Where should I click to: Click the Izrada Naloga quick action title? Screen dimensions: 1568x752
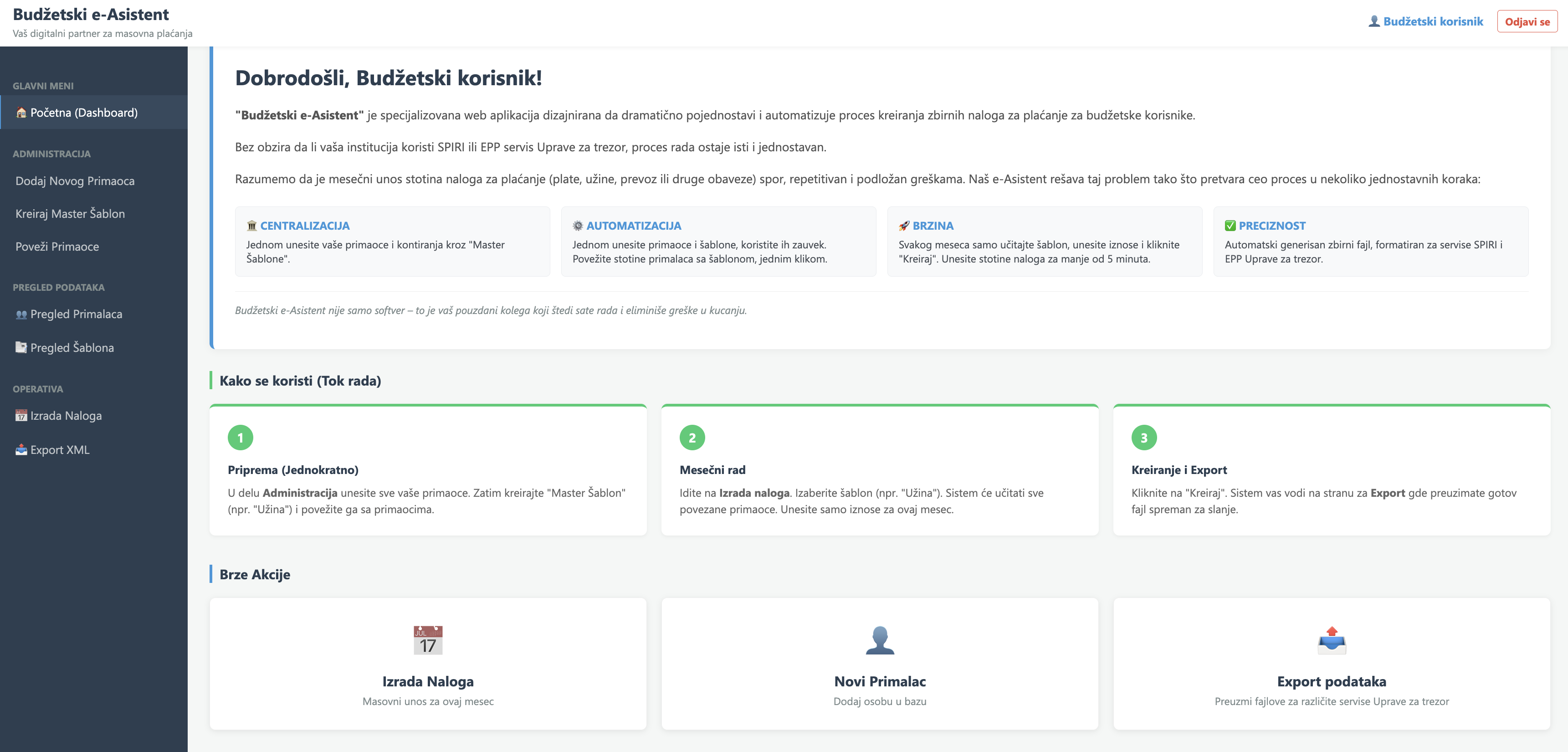[427, 681]
